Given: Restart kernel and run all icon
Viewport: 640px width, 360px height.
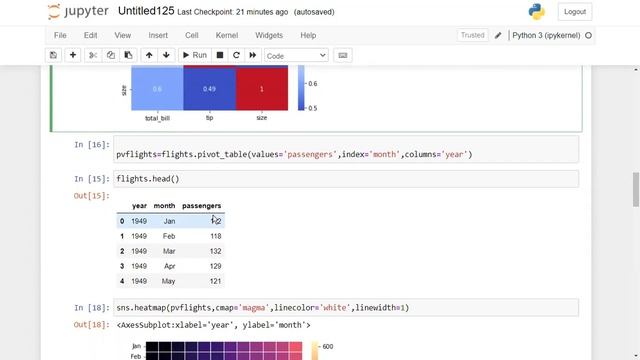Looking at the screenshot, I should (253, 55).
